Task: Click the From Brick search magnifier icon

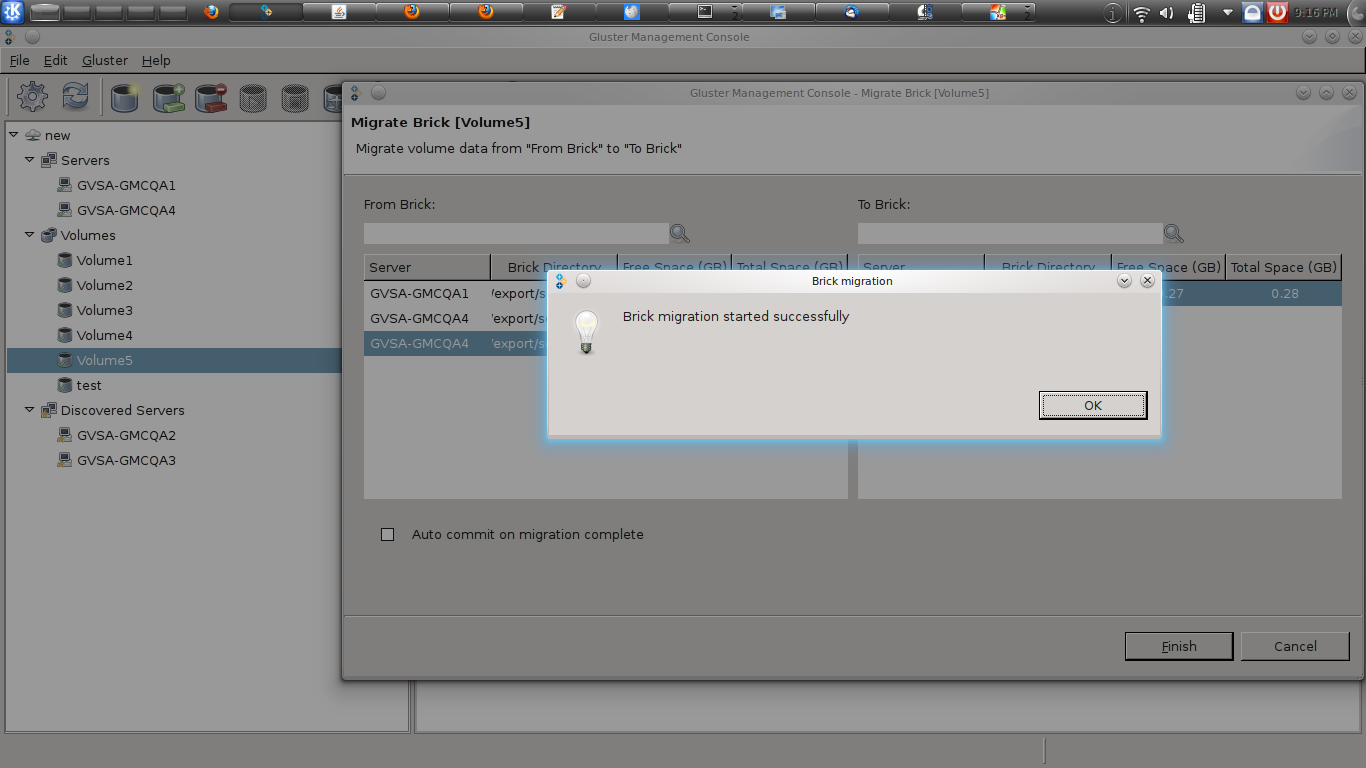Action: [680, 234]
